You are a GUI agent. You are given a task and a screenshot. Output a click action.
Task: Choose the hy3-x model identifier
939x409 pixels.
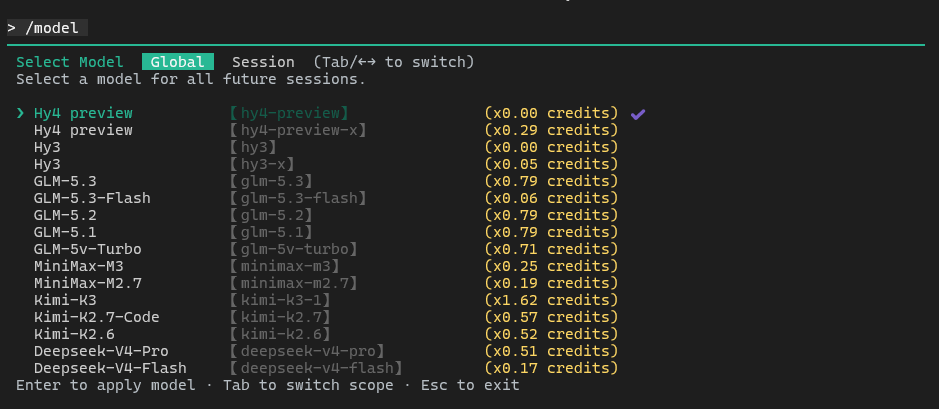coord(262,164)
